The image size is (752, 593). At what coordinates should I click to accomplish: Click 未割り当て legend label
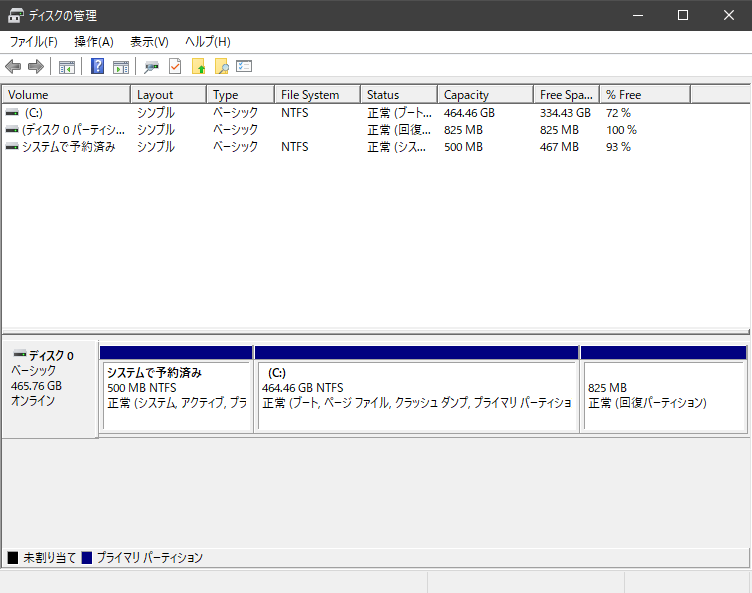click(x=49, y=557)
